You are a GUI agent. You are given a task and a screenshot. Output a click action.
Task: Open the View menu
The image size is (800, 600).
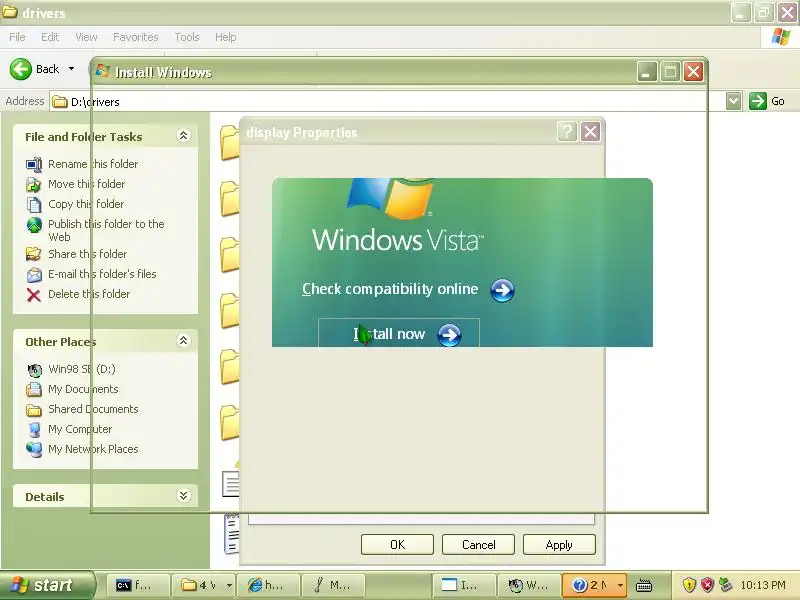[x=86, y=37]
